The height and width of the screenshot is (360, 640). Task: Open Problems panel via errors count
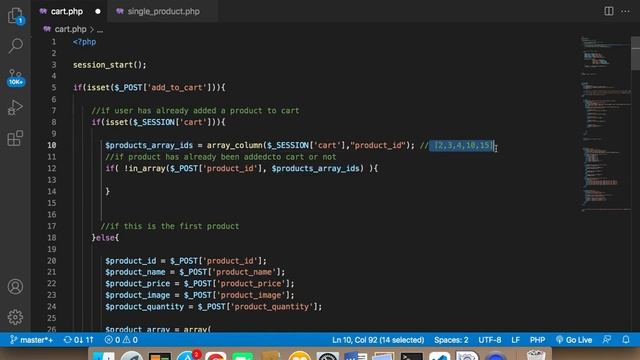[x=112, y=340]
